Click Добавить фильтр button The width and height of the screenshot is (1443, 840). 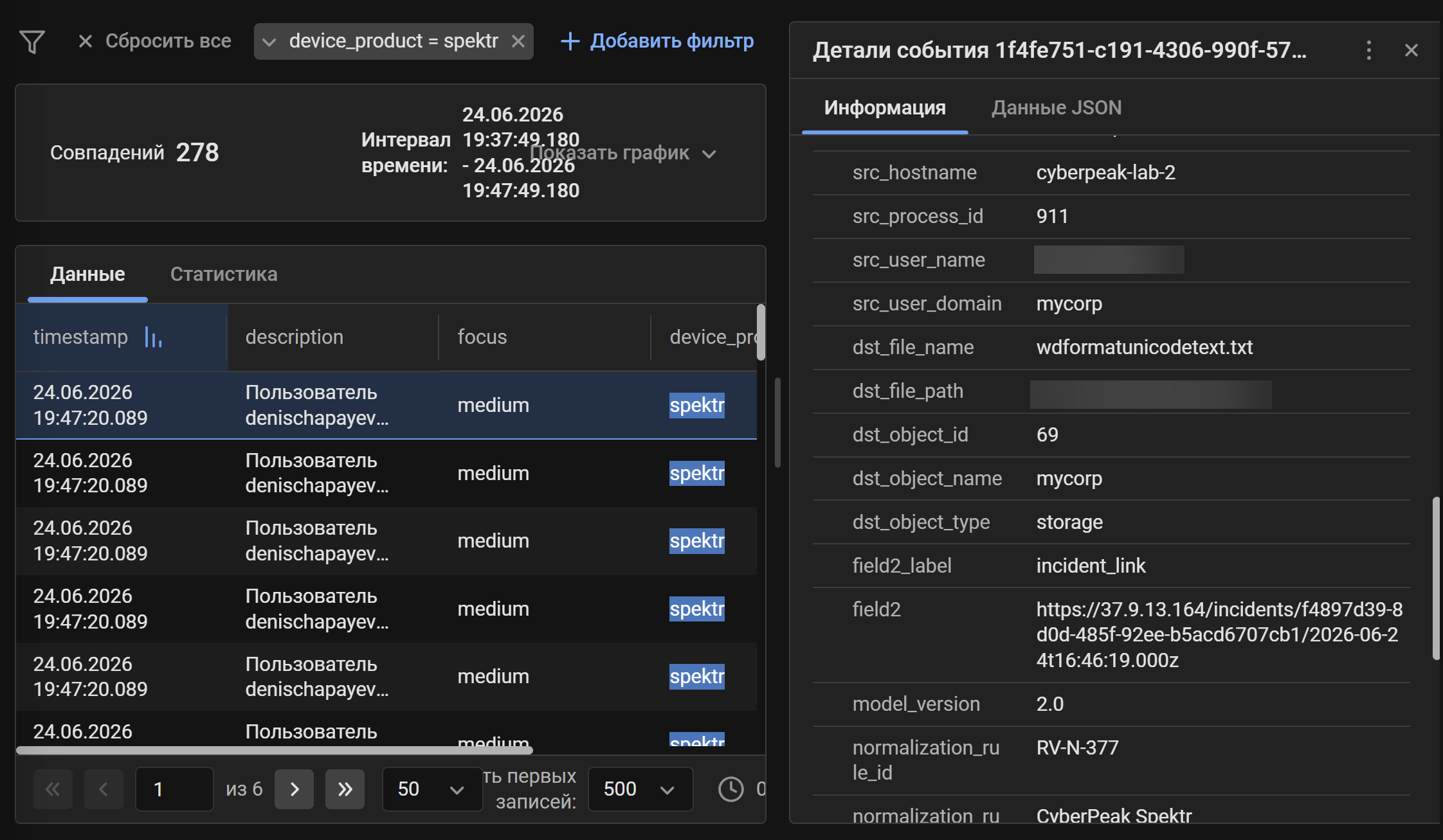(x=657, y=41)
